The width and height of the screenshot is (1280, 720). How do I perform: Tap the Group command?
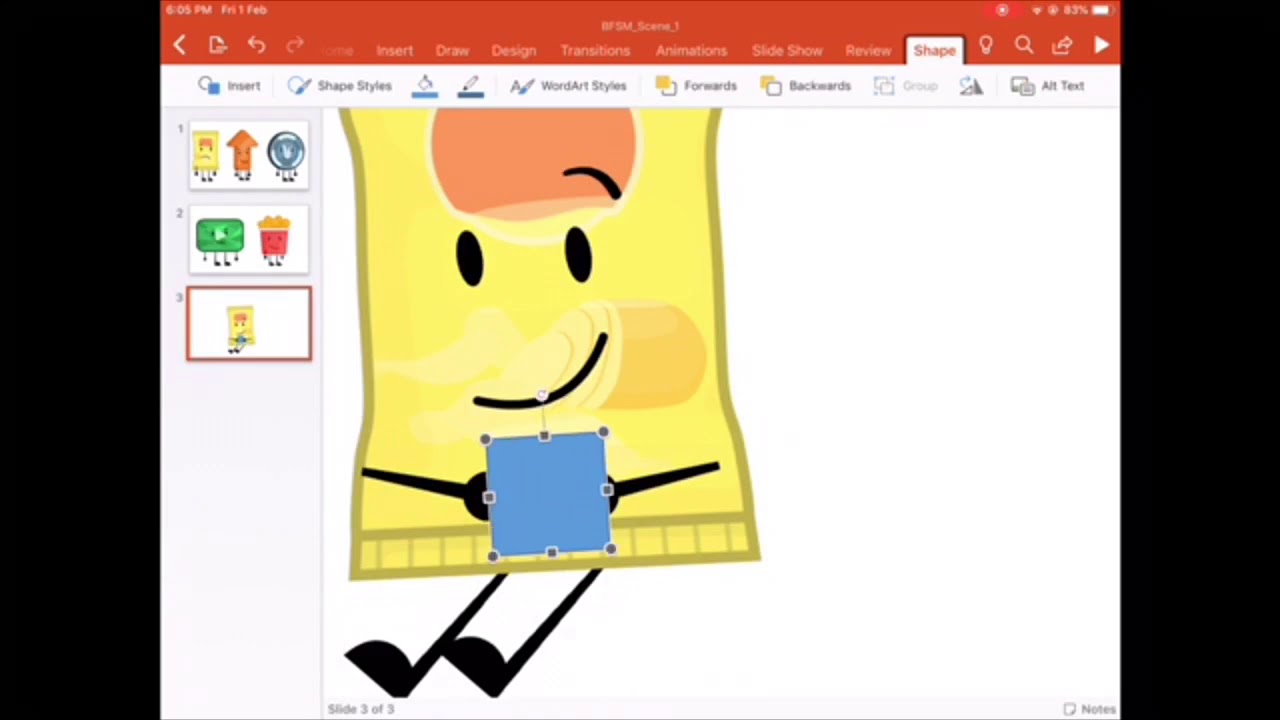(x=905, y=86)
